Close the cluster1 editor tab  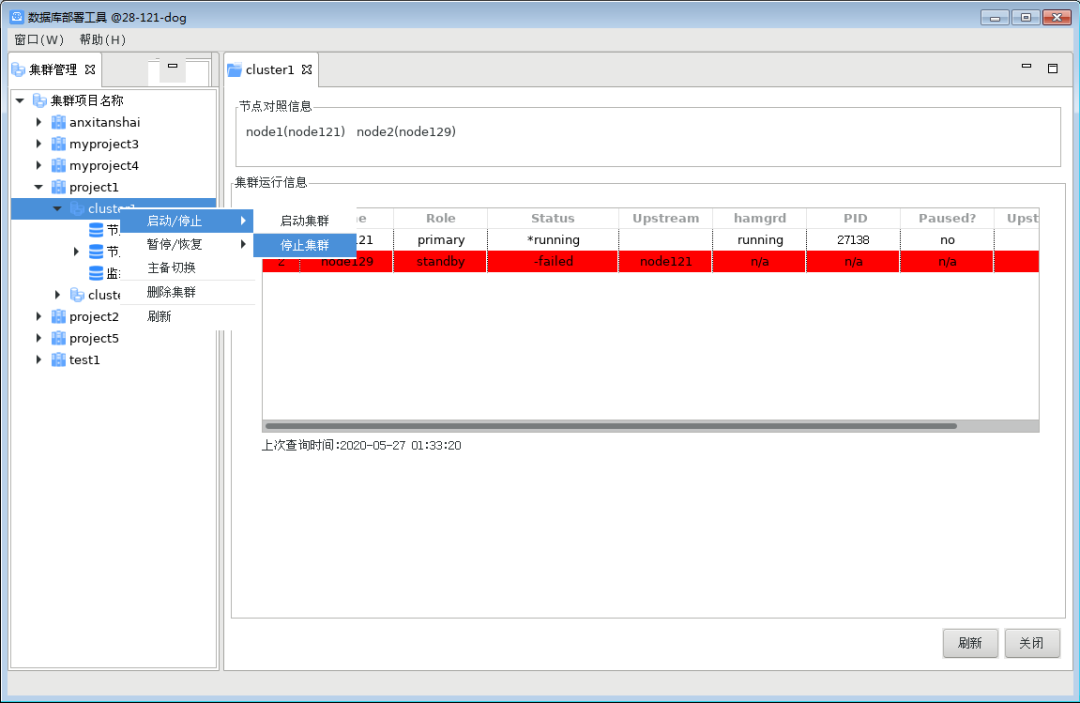(307, 70)
